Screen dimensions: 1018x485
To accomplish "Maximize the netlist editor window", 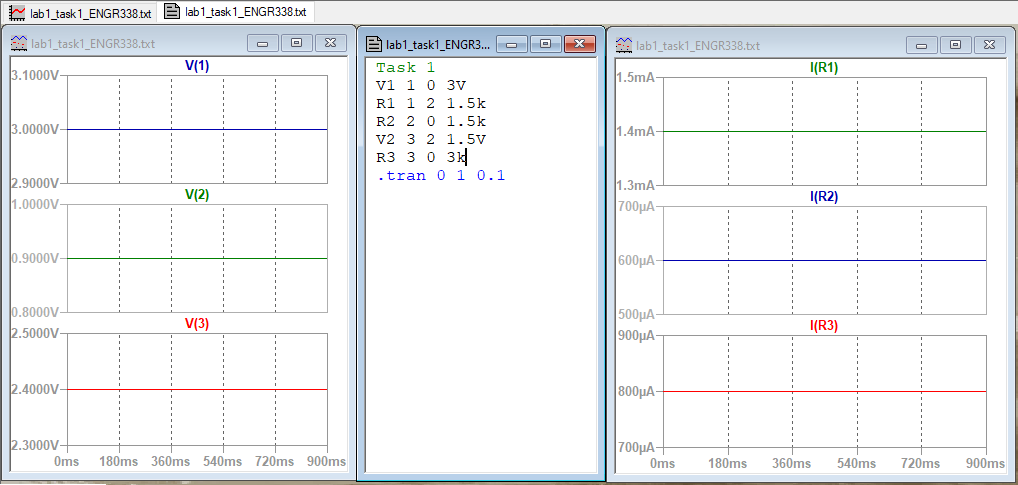I will 545,44.
